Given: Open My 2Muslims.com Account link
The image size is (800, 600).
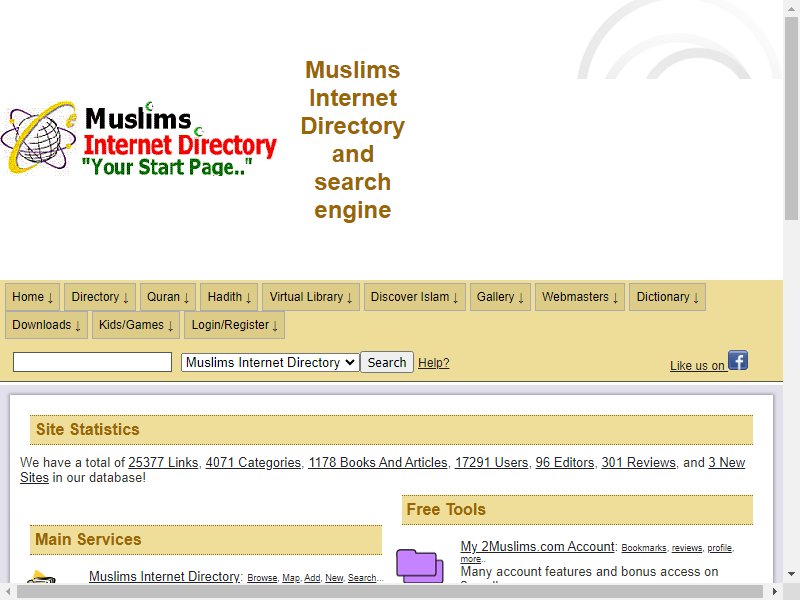Looking at the screenshot, I should [x=537, y=546].
